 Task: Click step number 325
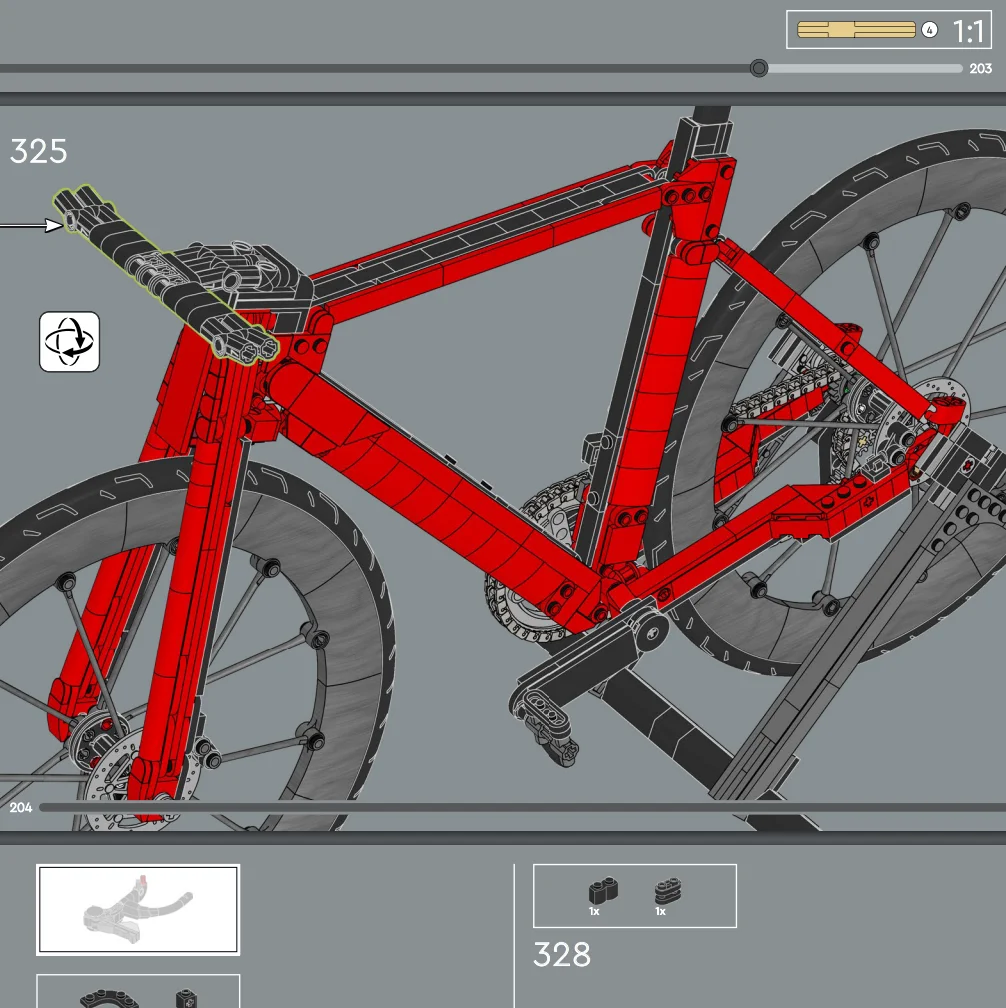39,152
